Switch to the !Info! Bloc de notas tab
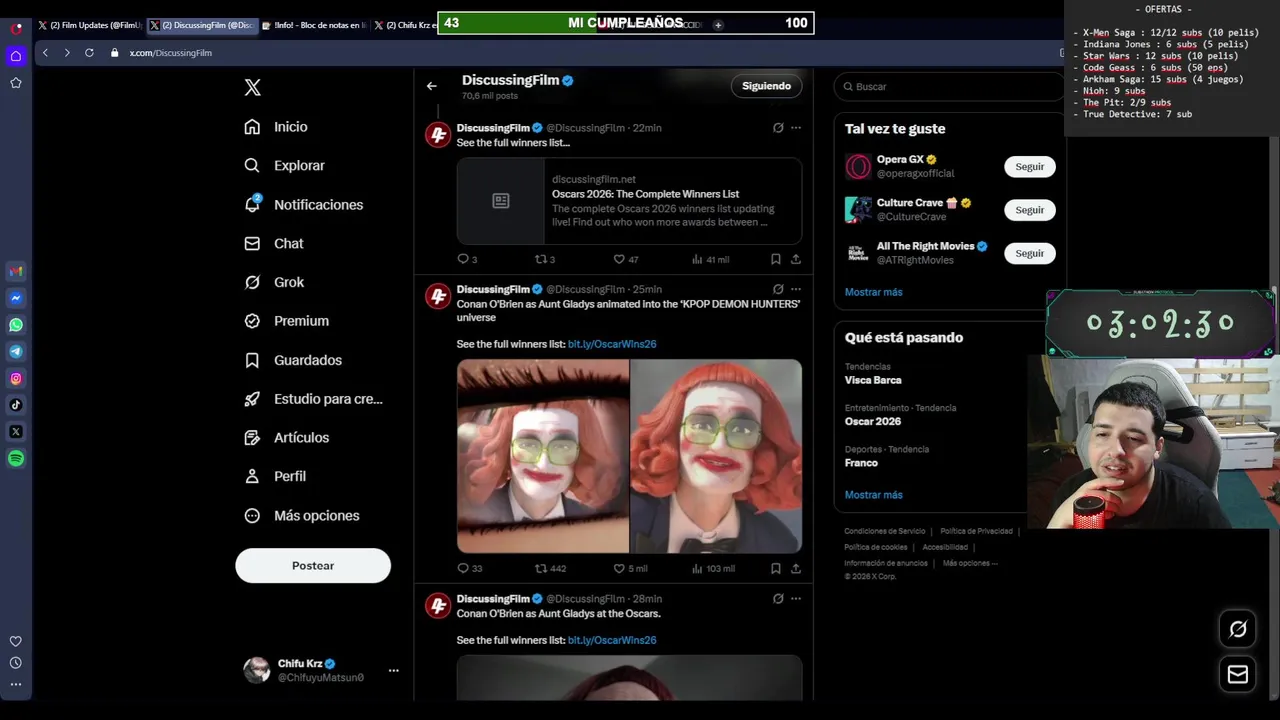The width and height of the screenshot is (1280, 720). pos(314,25)
